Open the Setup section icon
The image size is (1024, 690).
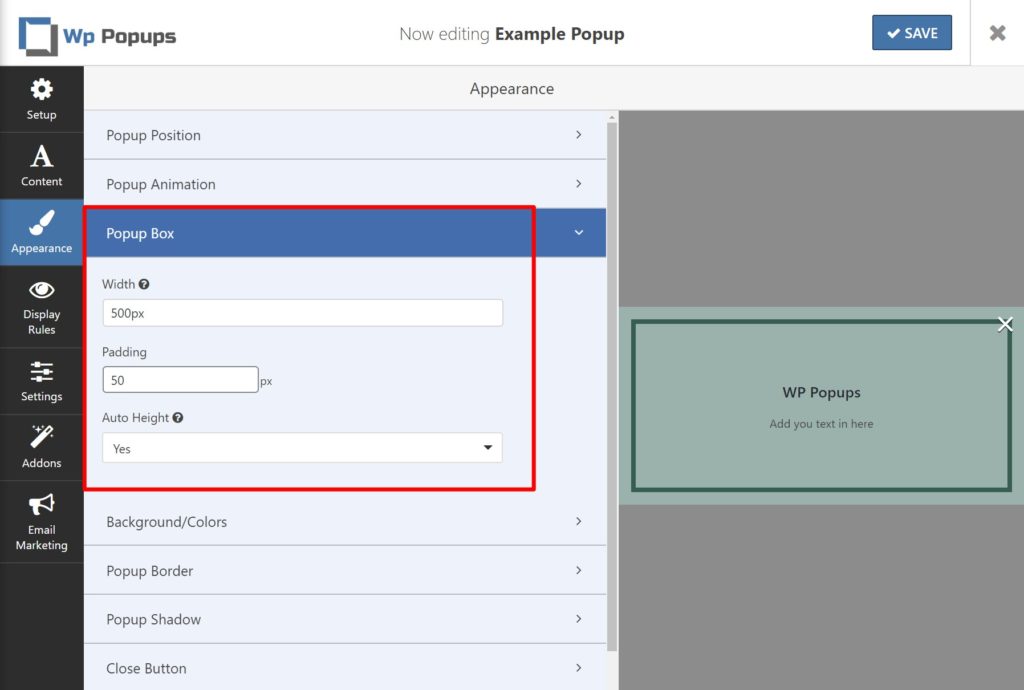click(42, 90)
